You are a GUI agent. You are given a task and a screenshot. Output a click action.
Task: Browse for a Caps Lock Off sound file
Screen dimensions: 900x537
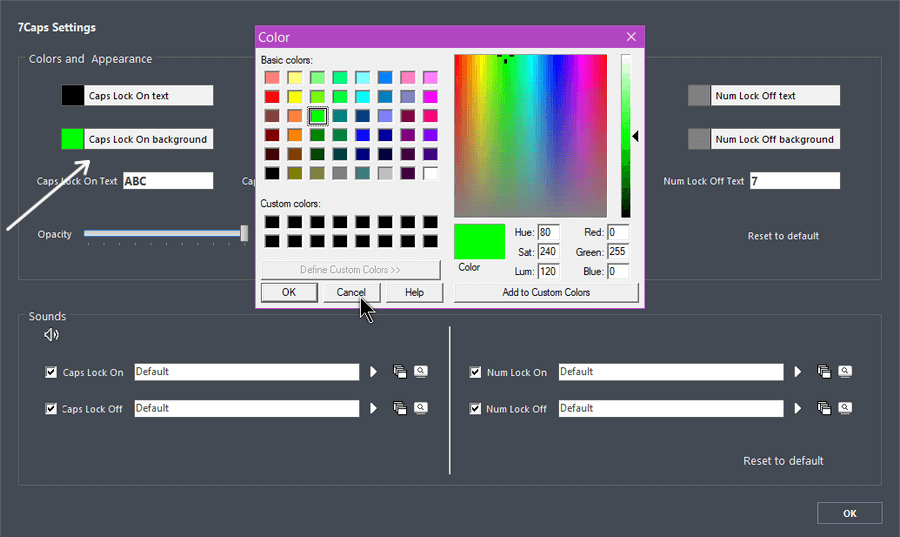[x=421, y=408]
